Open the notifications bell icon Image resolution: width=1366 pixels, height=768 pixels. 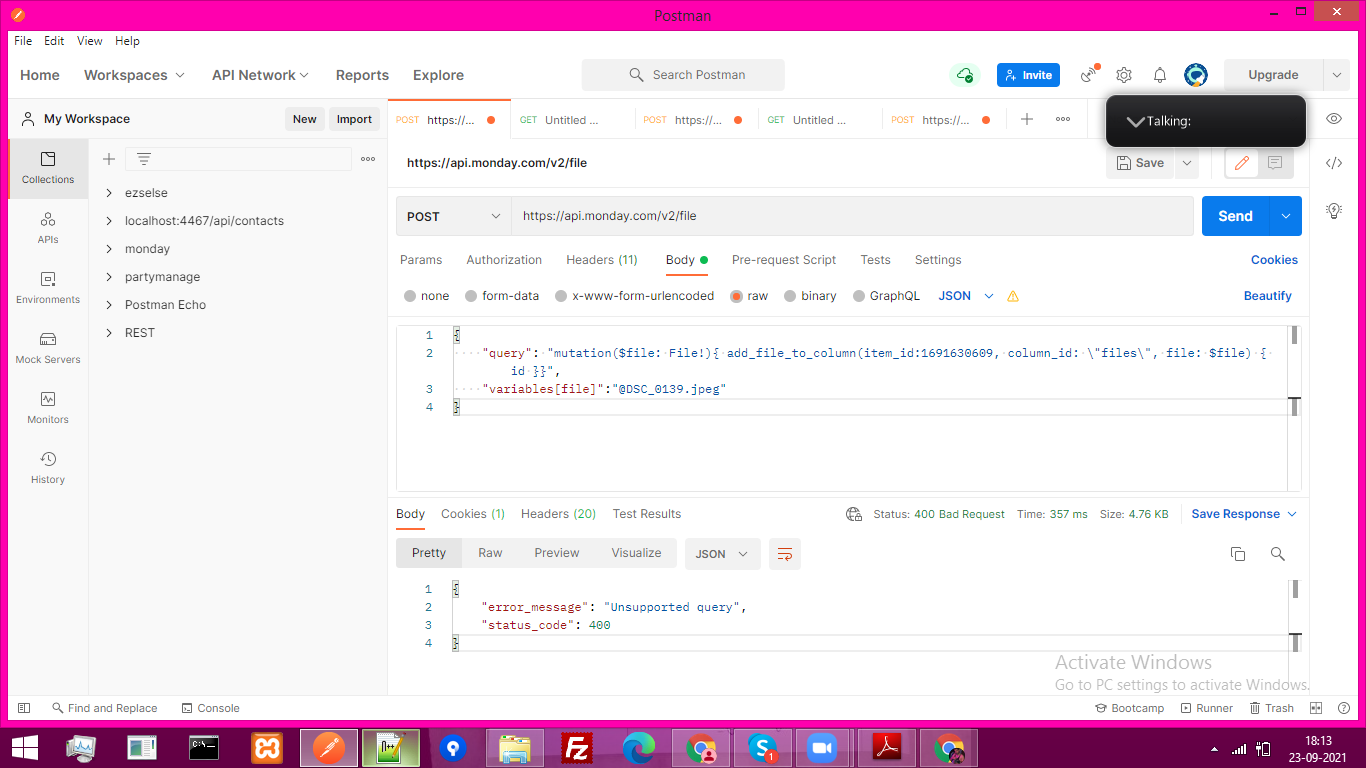click(x=1160, y=75)
